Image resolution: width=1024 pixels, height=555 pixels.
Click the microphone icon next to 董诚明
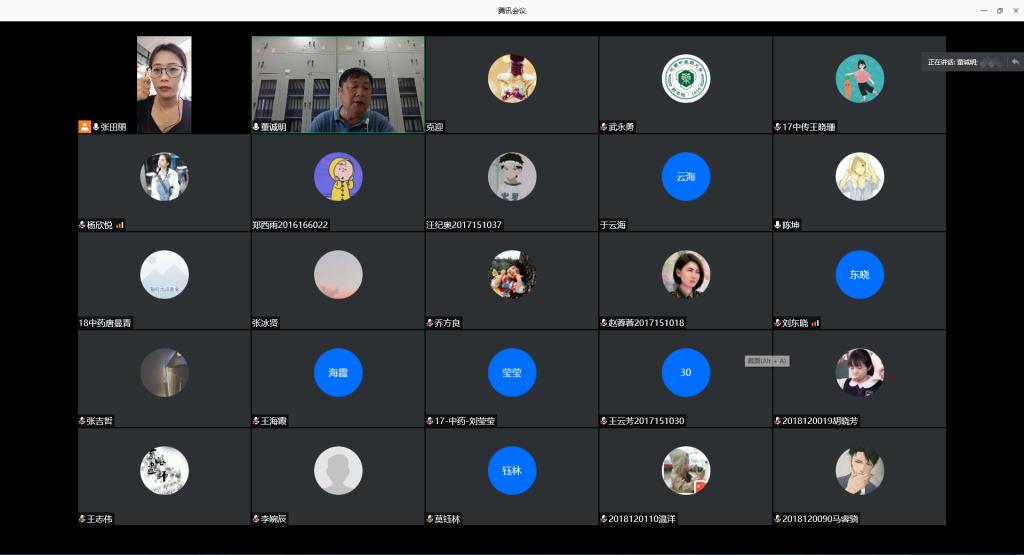coord(256,127)
